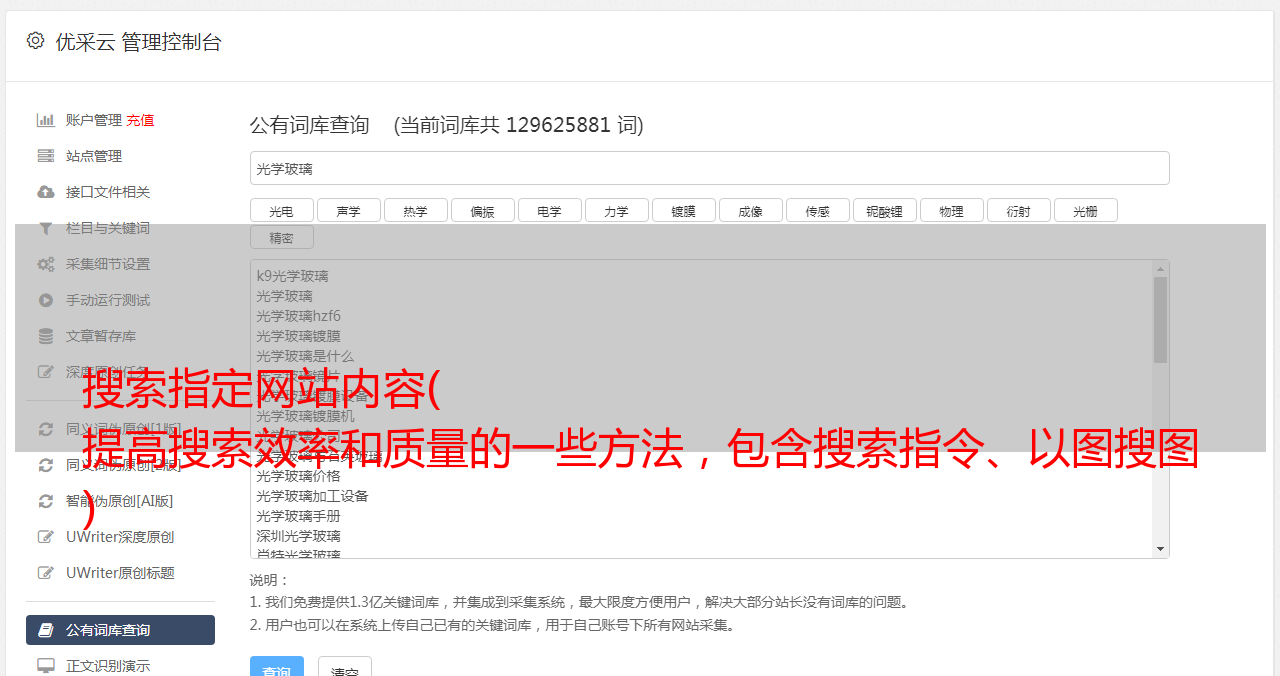Click the book icon for 公有词库查询
Viewport: 1280px width, 676px height.
click(45, 630)
